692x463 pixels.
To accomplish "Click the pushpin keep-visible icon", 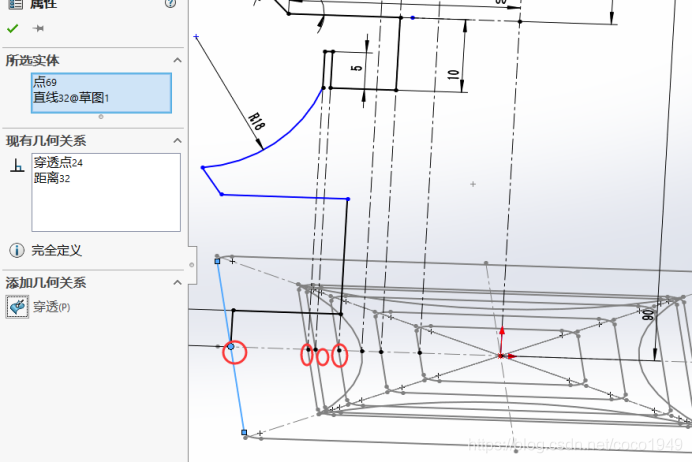I will coord(38,29).
